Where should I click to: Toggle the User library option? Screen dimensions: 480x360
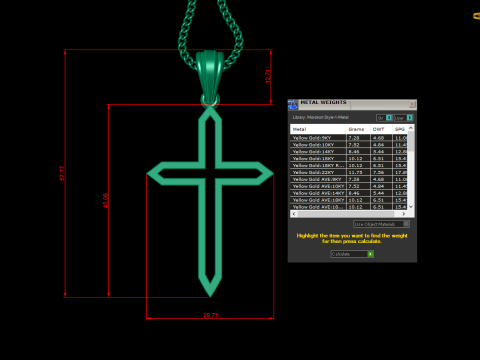(x=403, y=118)
